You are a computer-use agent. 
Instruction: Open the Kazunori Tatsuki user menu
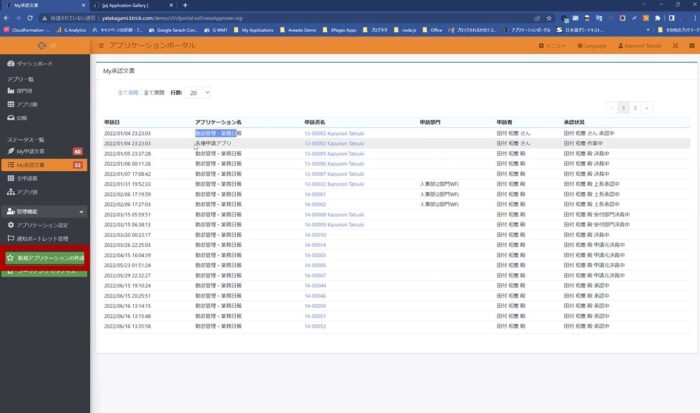coord(639,46)
